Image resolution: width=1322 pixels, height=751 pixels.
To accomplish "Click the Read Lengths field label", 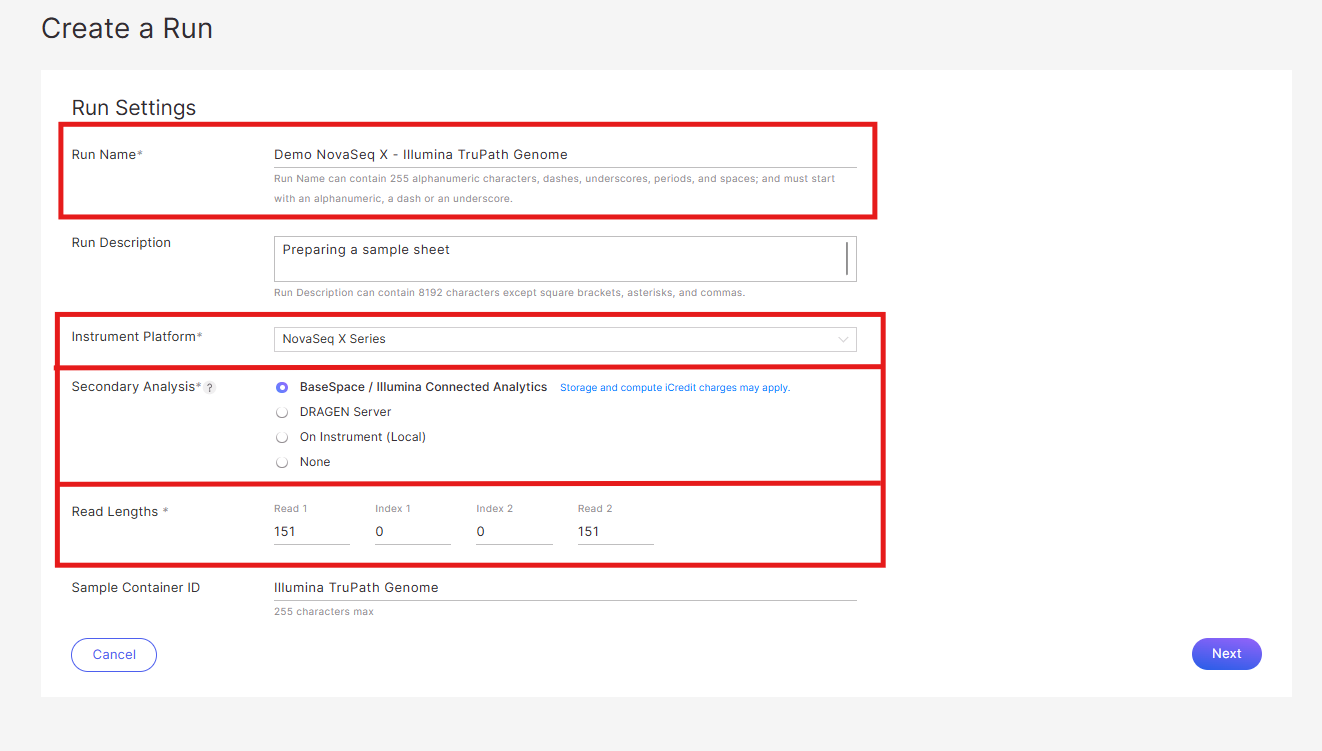I will click(x=115, y=512).
